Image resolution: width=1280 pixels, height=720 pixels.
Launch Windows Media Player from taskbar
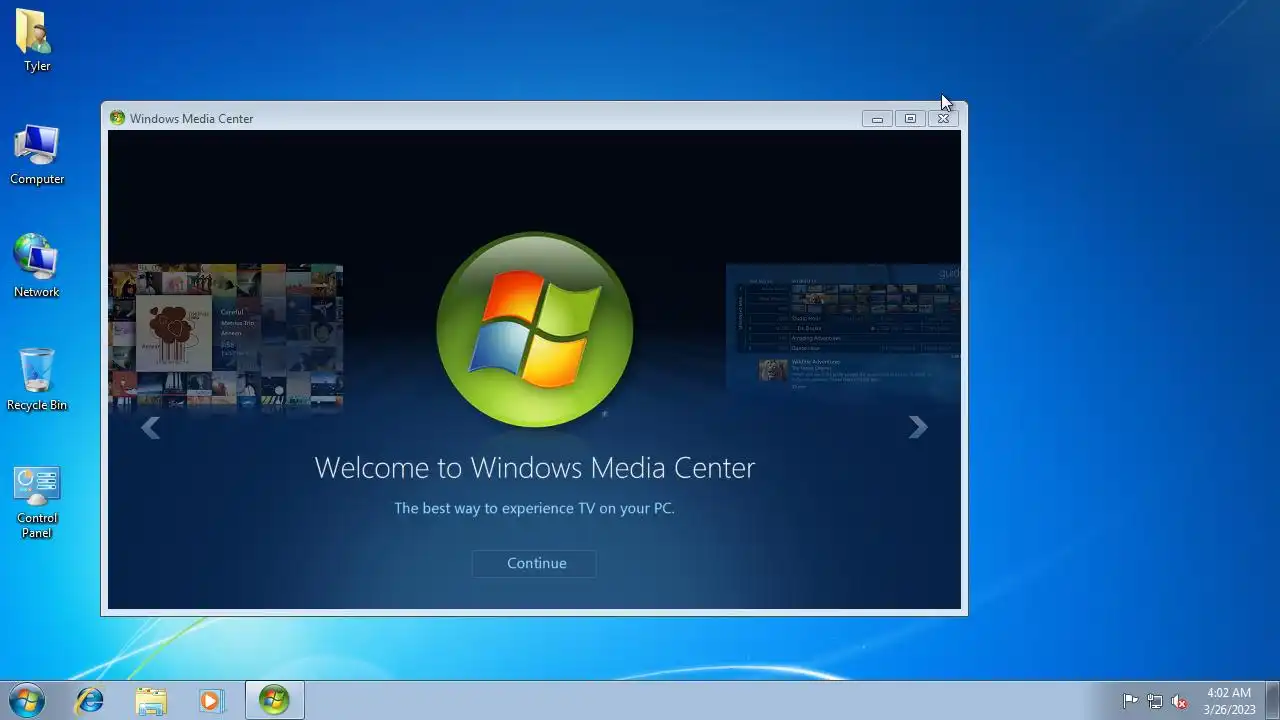[x=211, y=701]
